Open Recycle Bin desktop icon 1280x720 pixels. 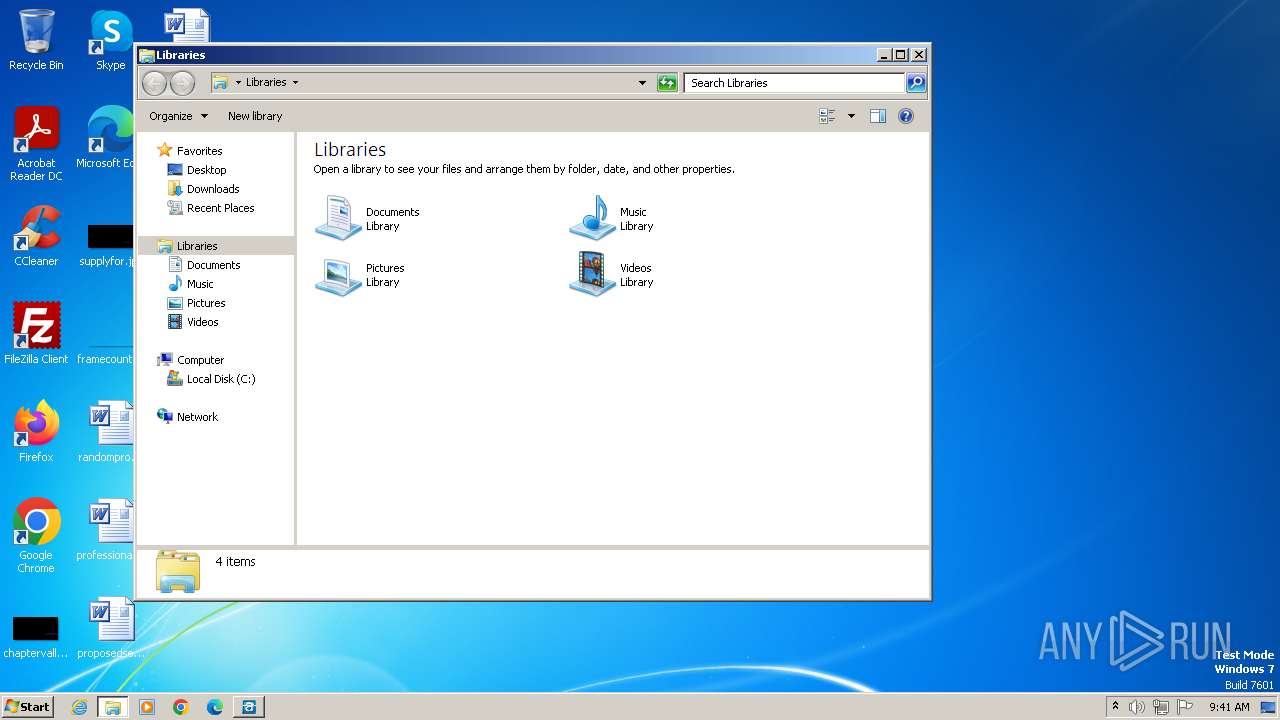click(36, 40)
